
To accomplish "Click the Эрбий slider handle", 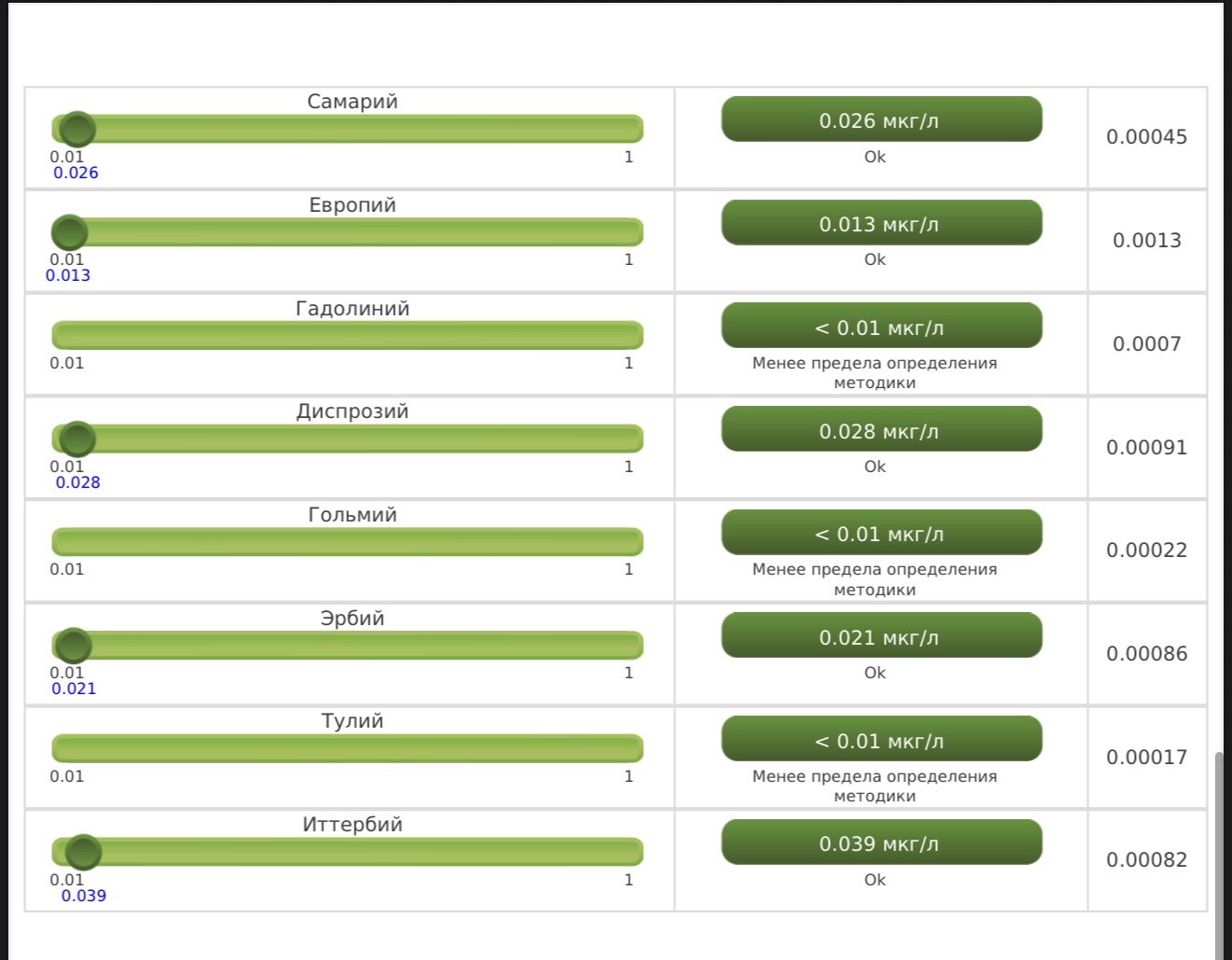I will pos(73,645).
